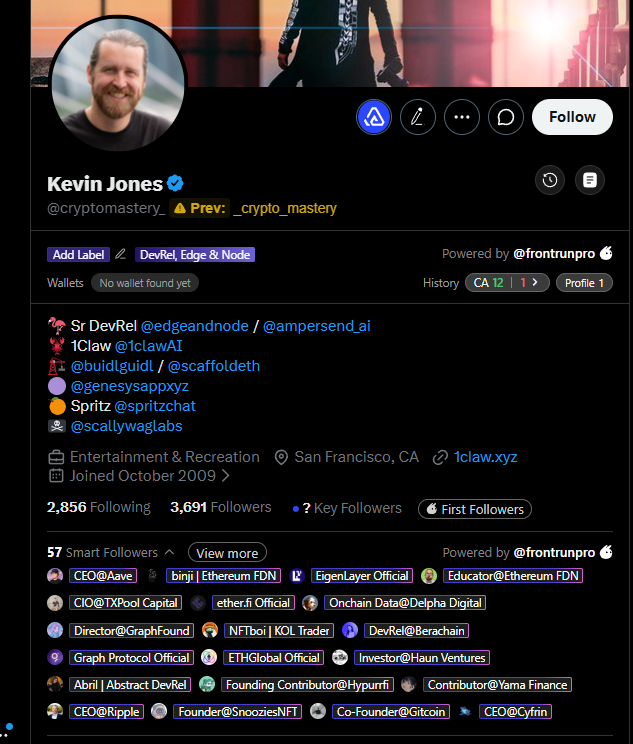
Task: Open the @1clawAI mention link
Action: click(x=149, y=346)
